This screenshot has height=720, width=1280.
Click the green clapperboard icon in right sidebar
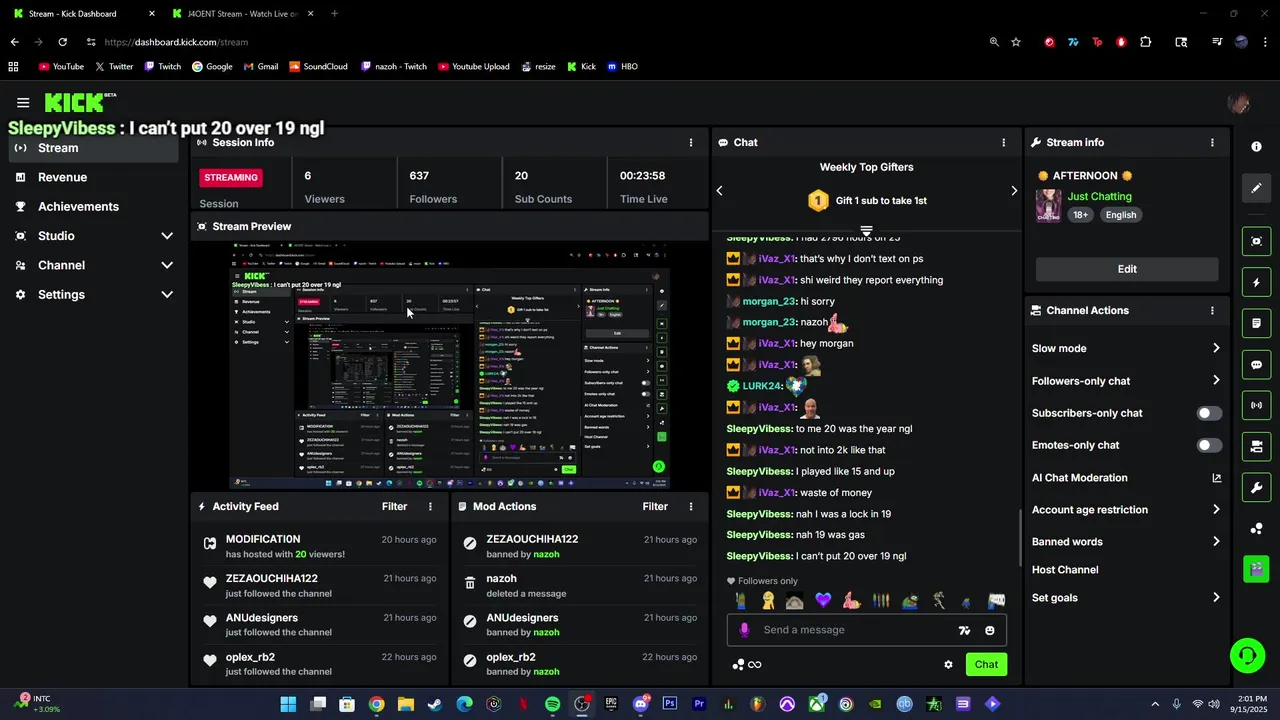point(1257,568)
